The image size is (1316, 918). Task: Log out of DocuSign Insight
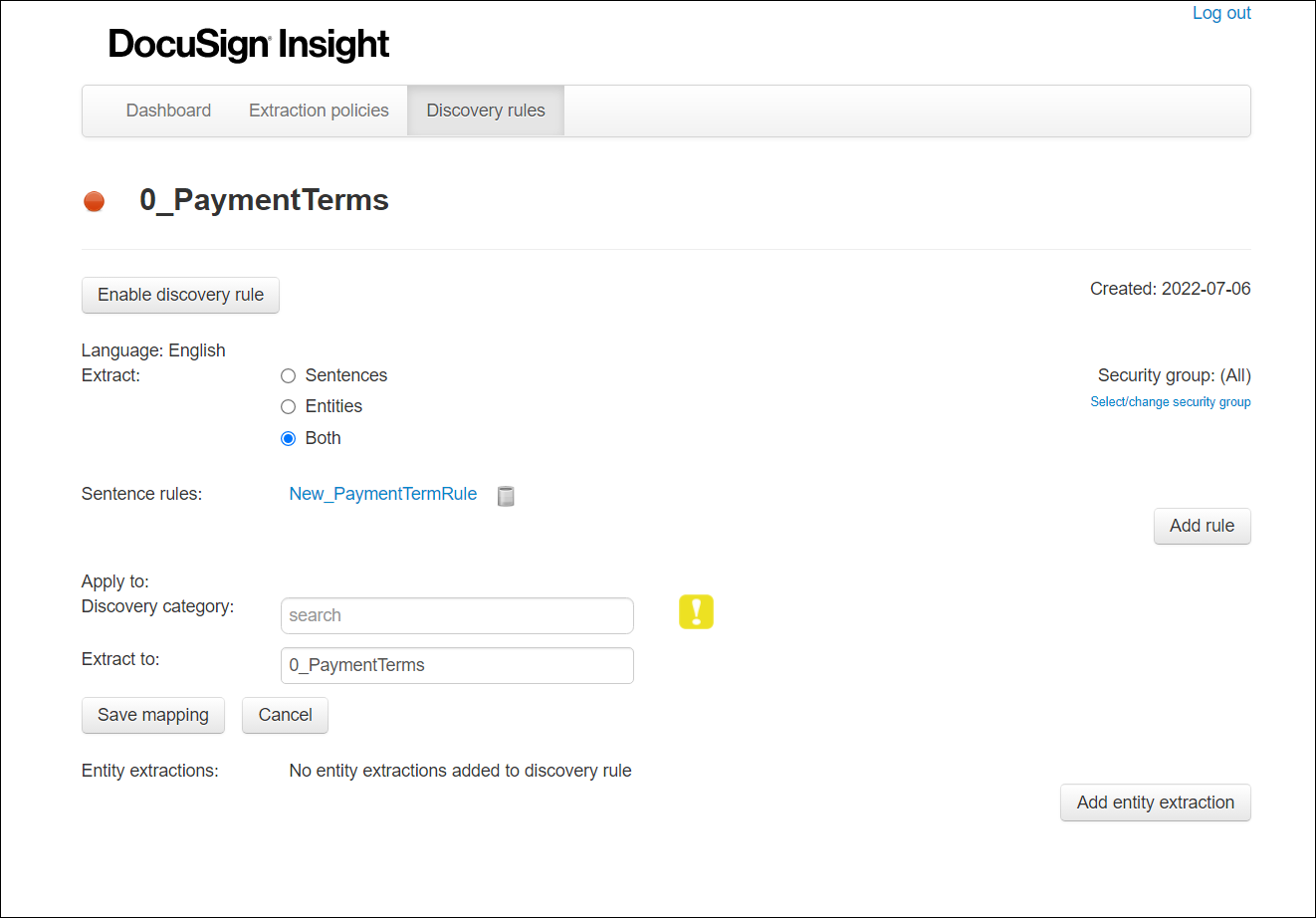(x=1221, y=13)
